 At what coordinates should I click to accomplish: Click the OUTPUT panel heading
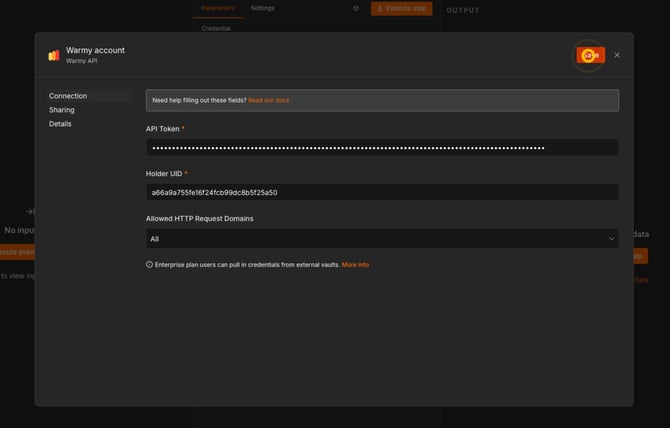click(x=463, y=10)
